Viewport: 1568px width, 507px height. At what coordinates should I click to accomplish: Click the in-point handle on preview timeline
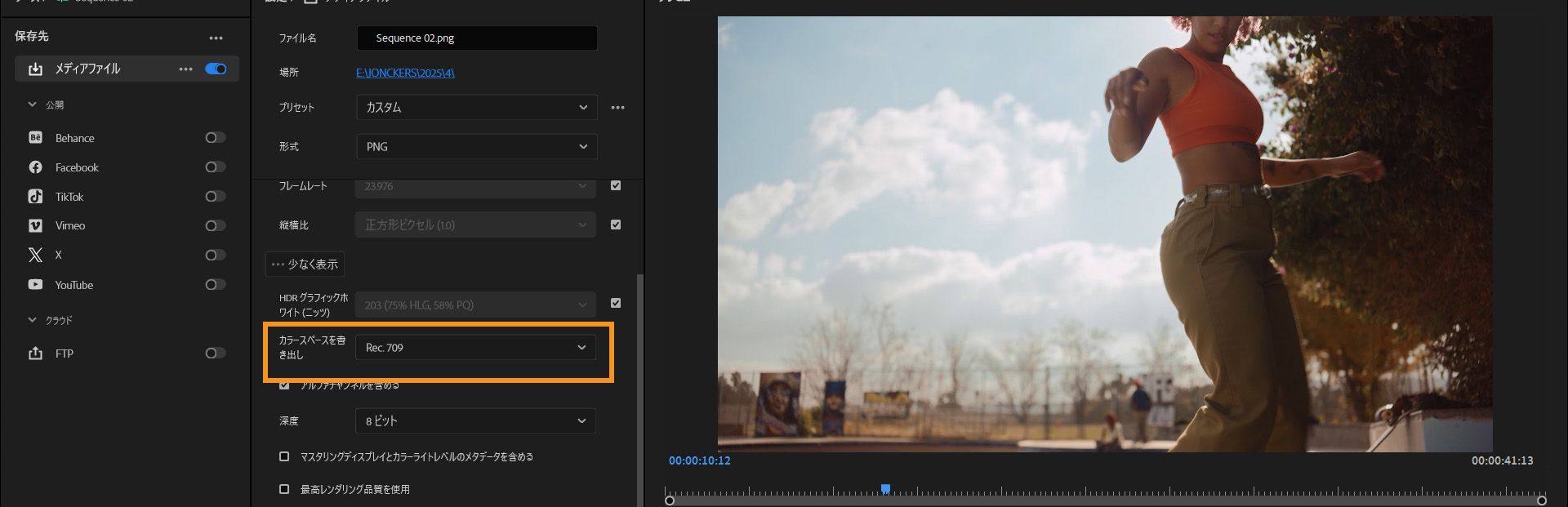670,500
